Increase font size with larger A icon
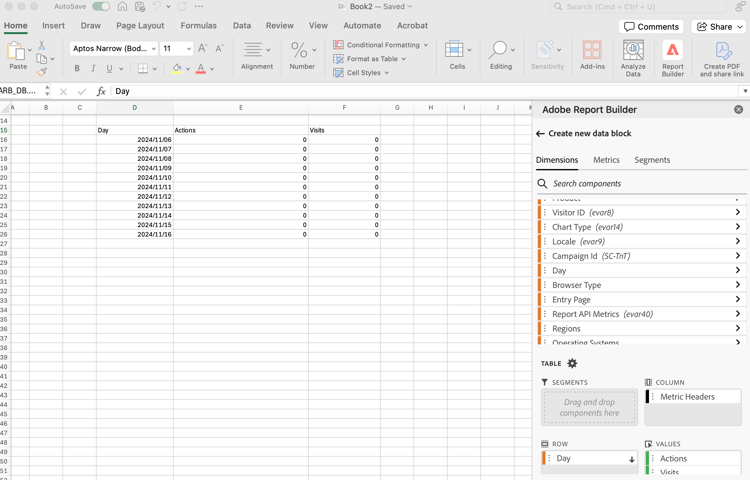Screen dimensions: 750x480 [x=203, y=48]
